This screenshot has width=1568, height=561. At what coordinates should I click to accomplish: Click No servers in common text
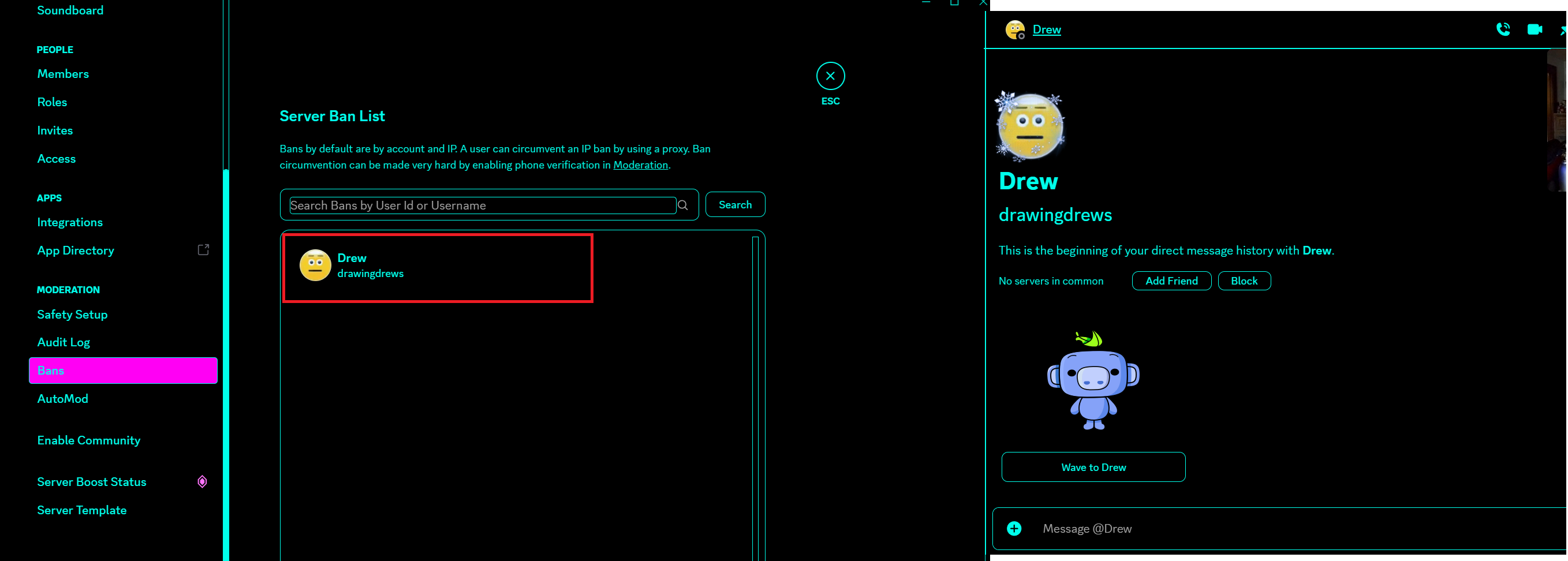tap(1051, 281)
